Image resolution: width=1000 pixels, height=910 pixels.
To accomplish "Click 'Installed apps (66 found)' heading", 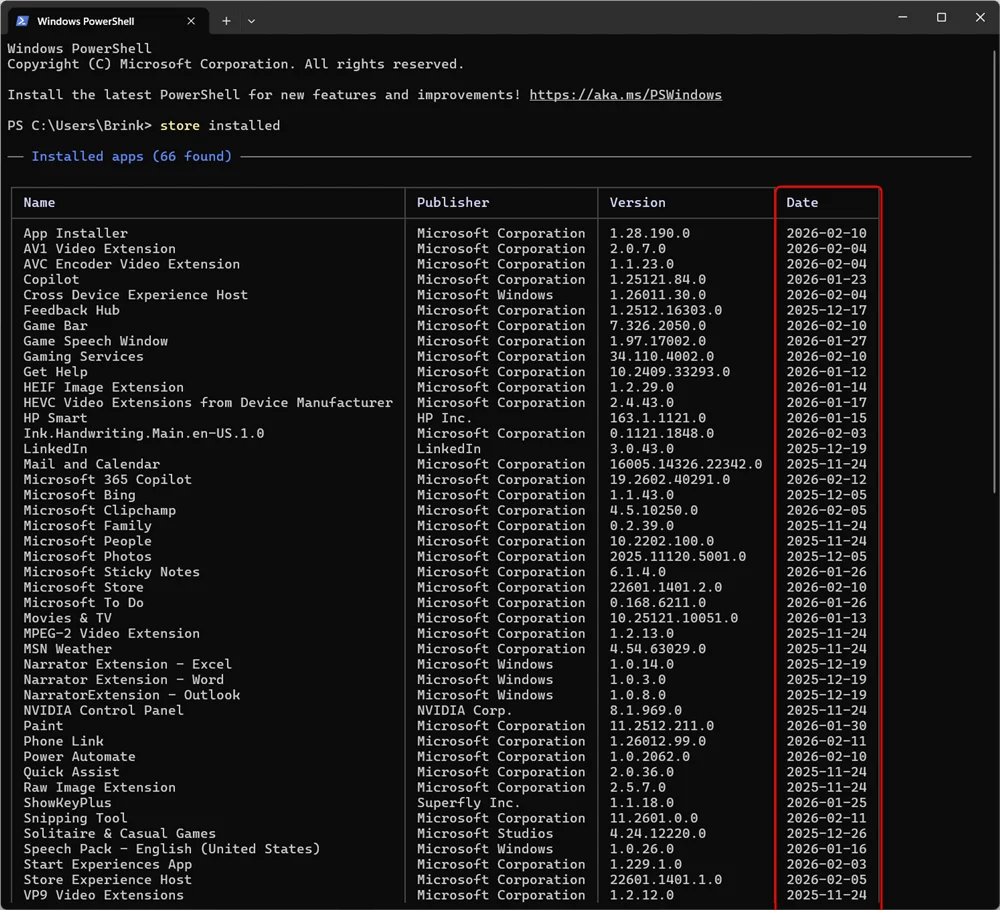I will pyautogui.click(x=132, y=156).
